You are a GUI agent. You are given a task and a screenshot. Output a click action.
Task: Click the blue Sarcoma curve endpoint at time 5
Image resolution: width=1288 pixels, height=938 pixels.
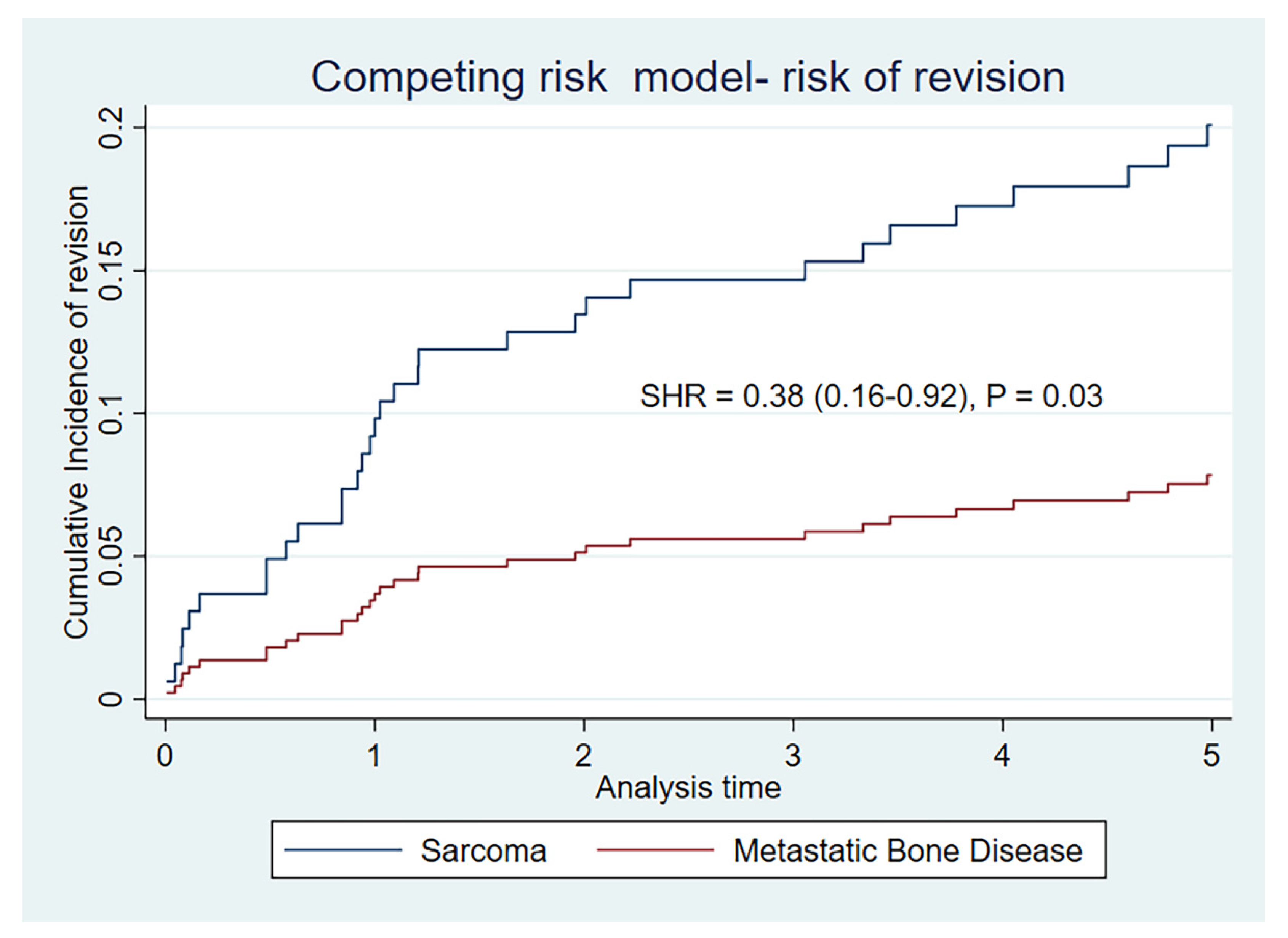pos(1210,125)
